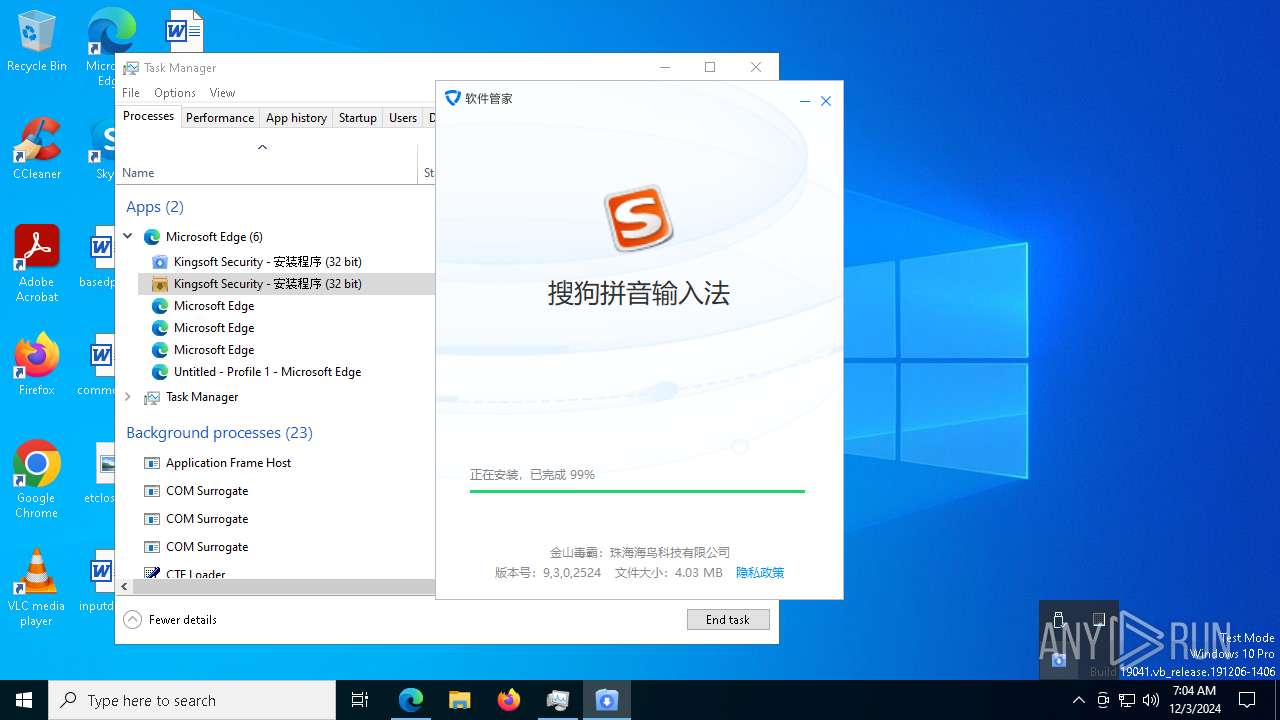
Task: Show hidden system tray icons
Action: (x=1079, y=700)
